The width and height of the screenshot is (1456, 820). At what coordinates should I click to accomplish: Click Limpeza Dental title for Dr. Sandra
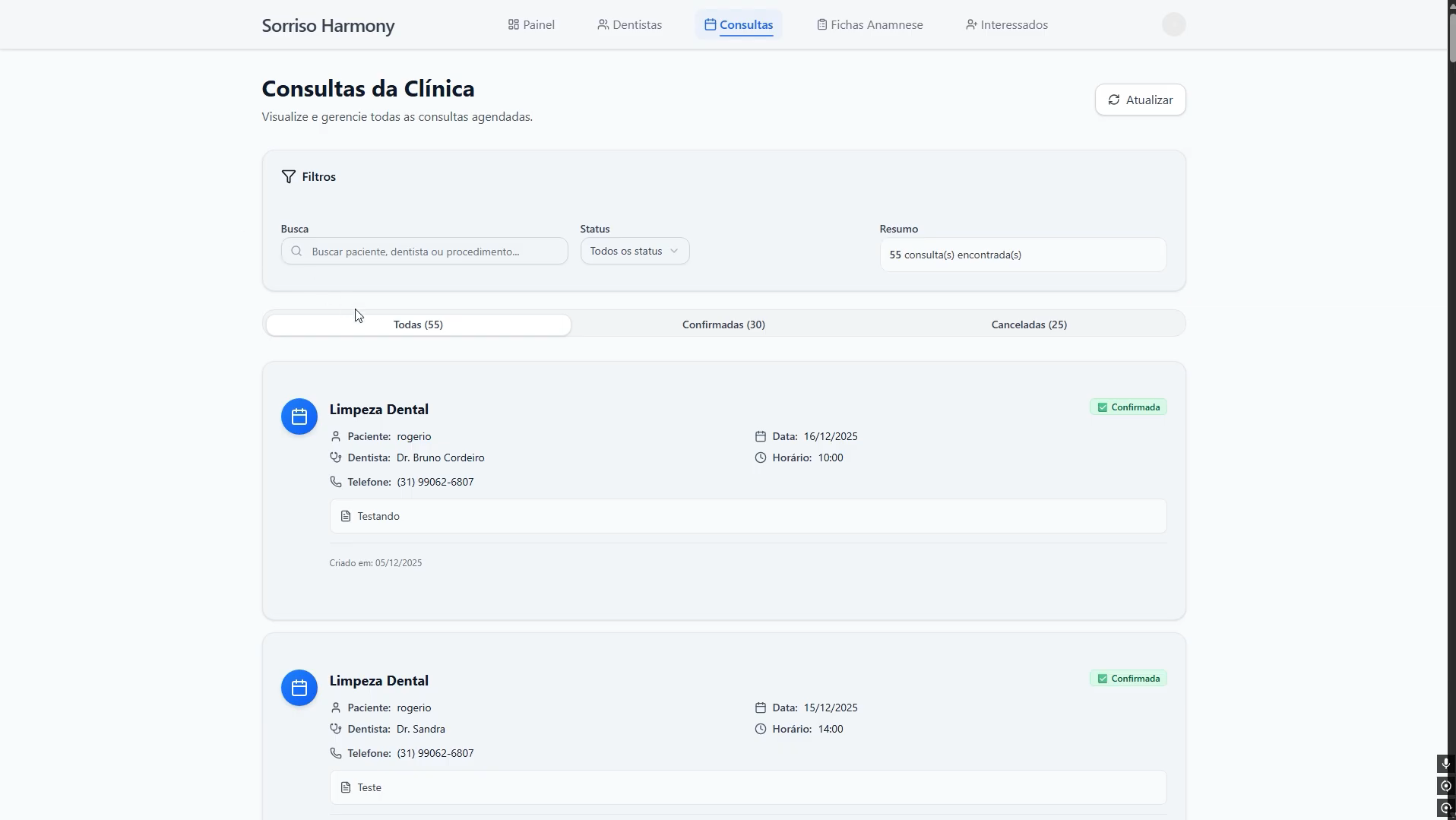[x=379, y=681]
